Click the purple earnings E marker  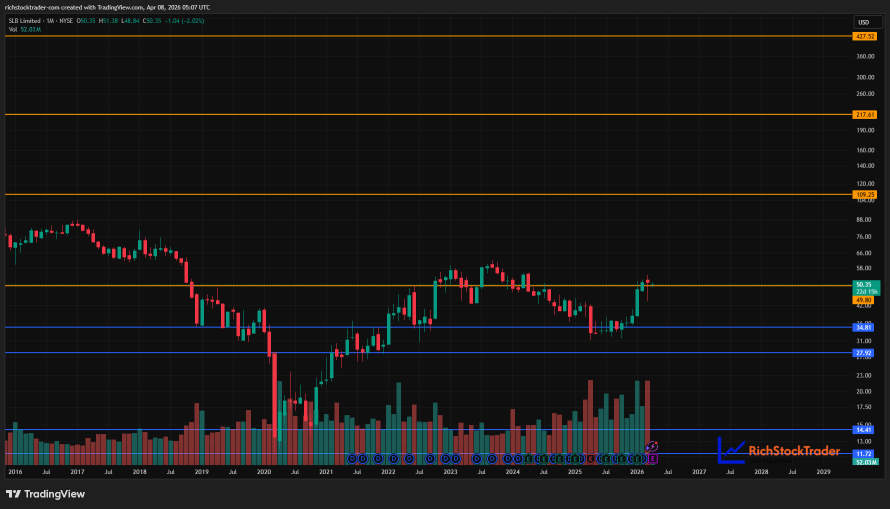653,458
